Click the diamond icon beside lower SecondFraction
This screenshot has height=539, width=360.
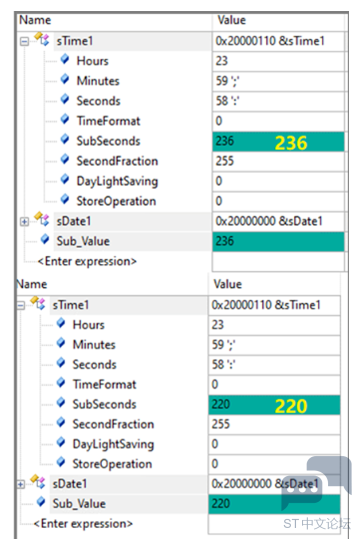point(61,422)
